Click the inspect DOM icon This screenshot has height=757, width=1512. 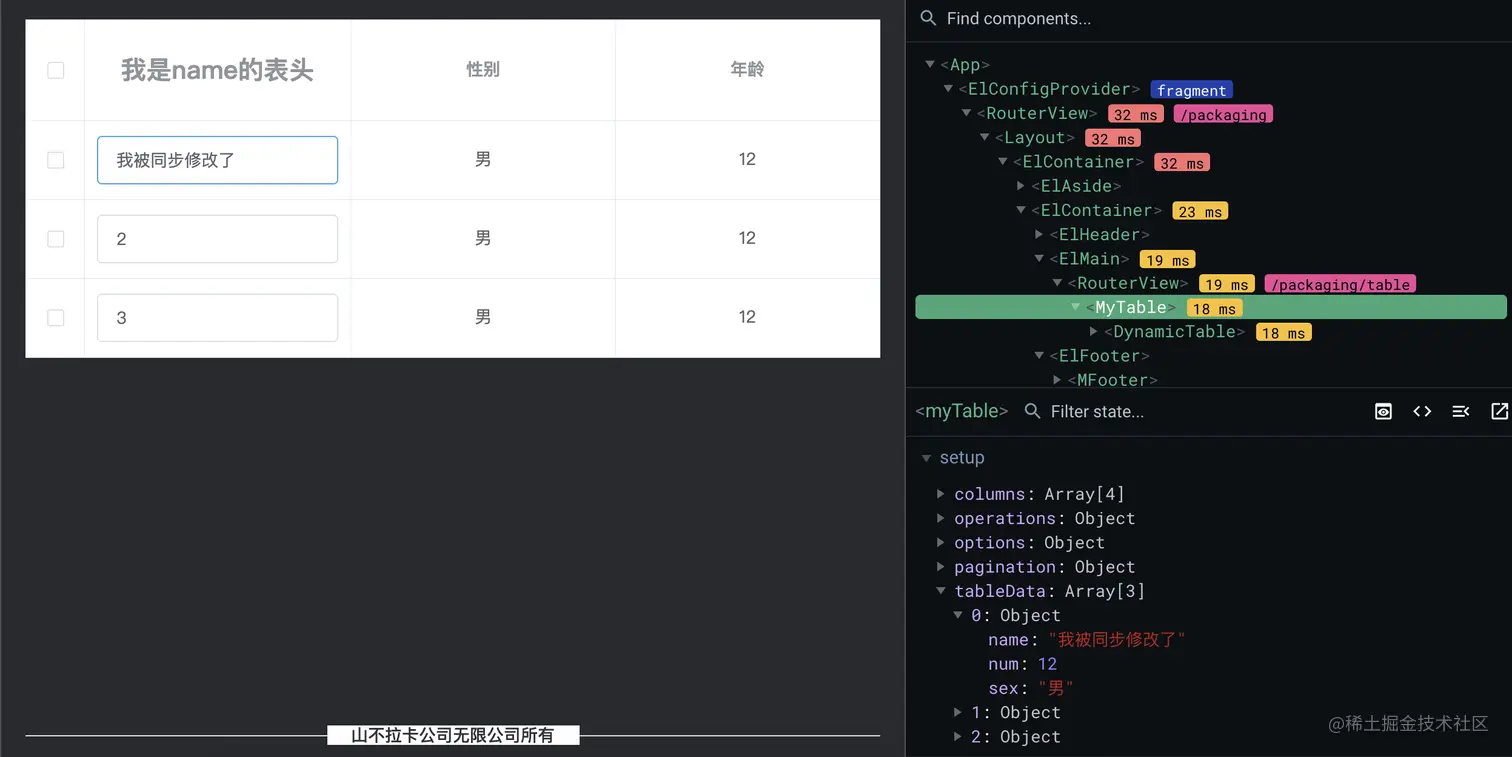[1461, 411]
